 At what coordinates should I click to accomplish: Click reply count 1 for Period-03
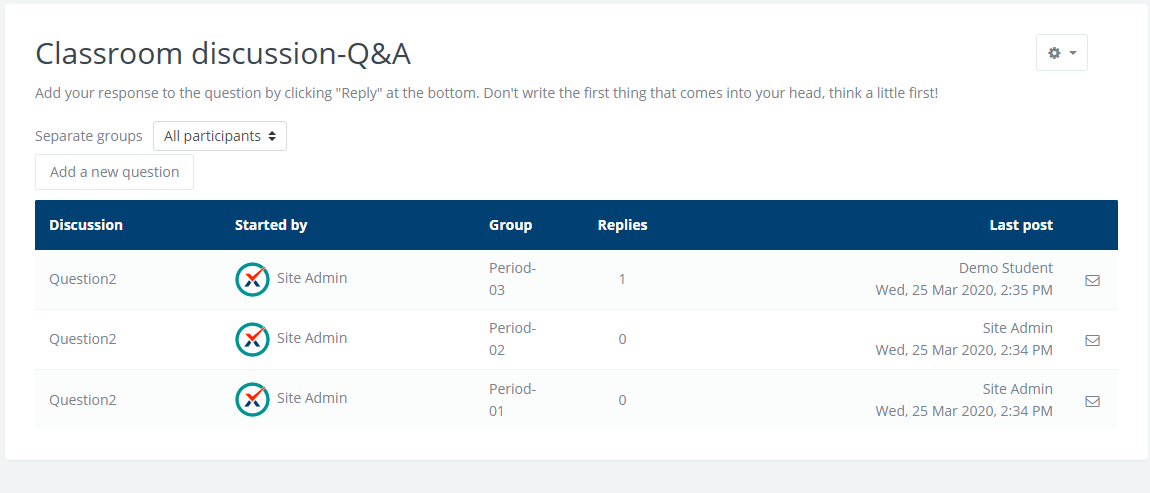click(x=622, y=279)
